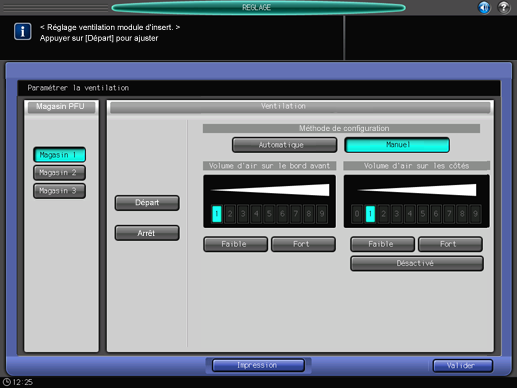Click the Ventilation panel header
Image resolution: width=517 pixels, height=388 pixels.
click(x=300, y=107)
